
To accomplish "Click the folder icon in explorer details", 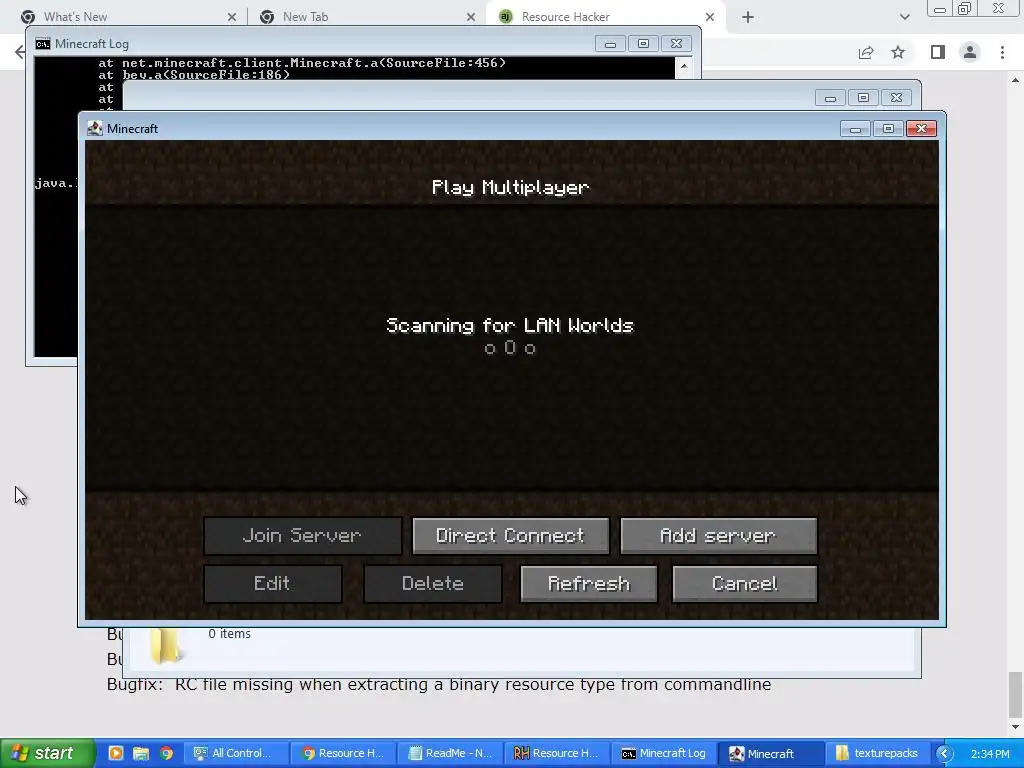I will (165, 647).
